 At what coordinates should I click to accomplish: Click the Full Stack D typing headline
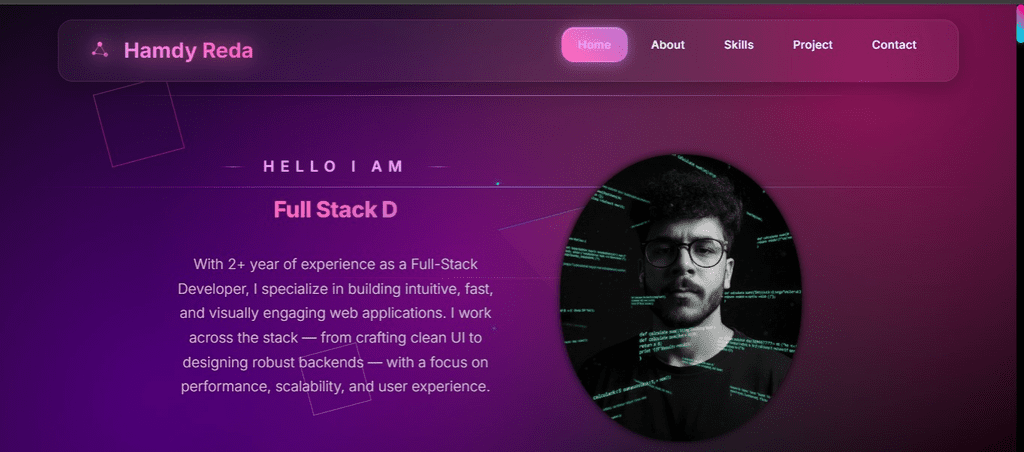tap(335, 210)
